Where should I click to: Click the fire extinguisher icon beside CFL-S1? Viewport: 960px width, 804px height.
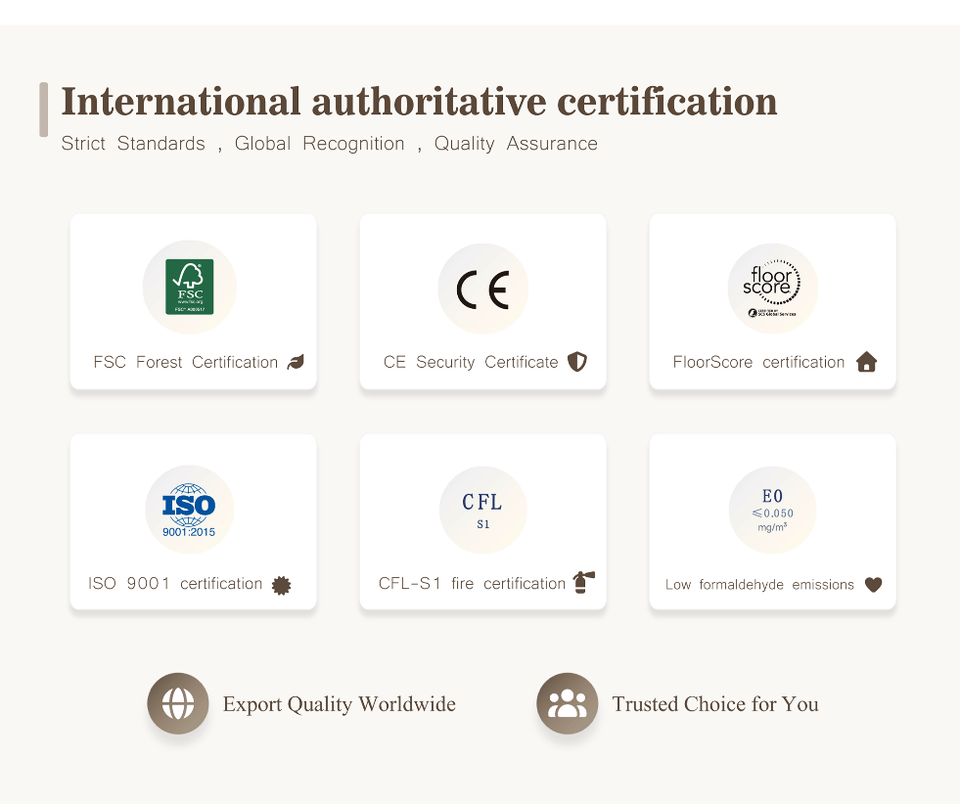point(583,582)
